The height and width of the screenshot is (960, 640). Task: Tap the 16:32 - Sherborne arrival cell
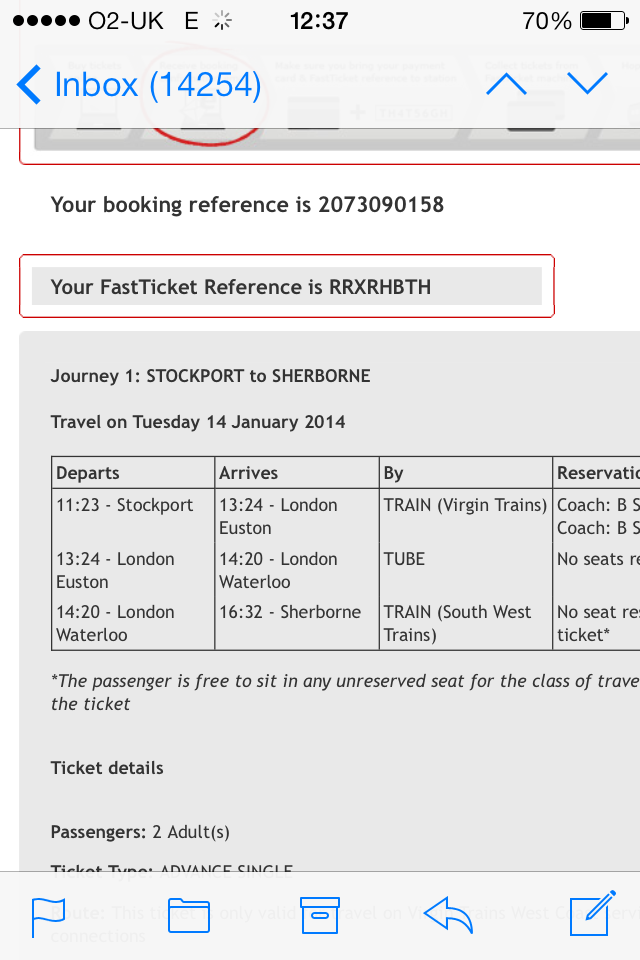(x=290, y=612)
